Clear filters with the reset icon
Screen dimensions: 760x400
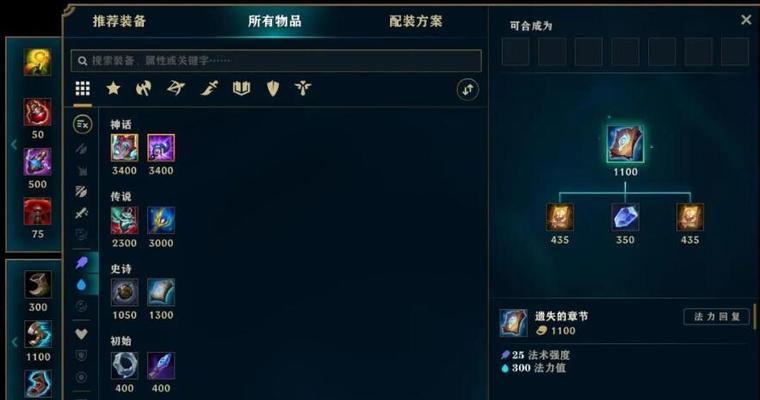[x=82, y=124]
